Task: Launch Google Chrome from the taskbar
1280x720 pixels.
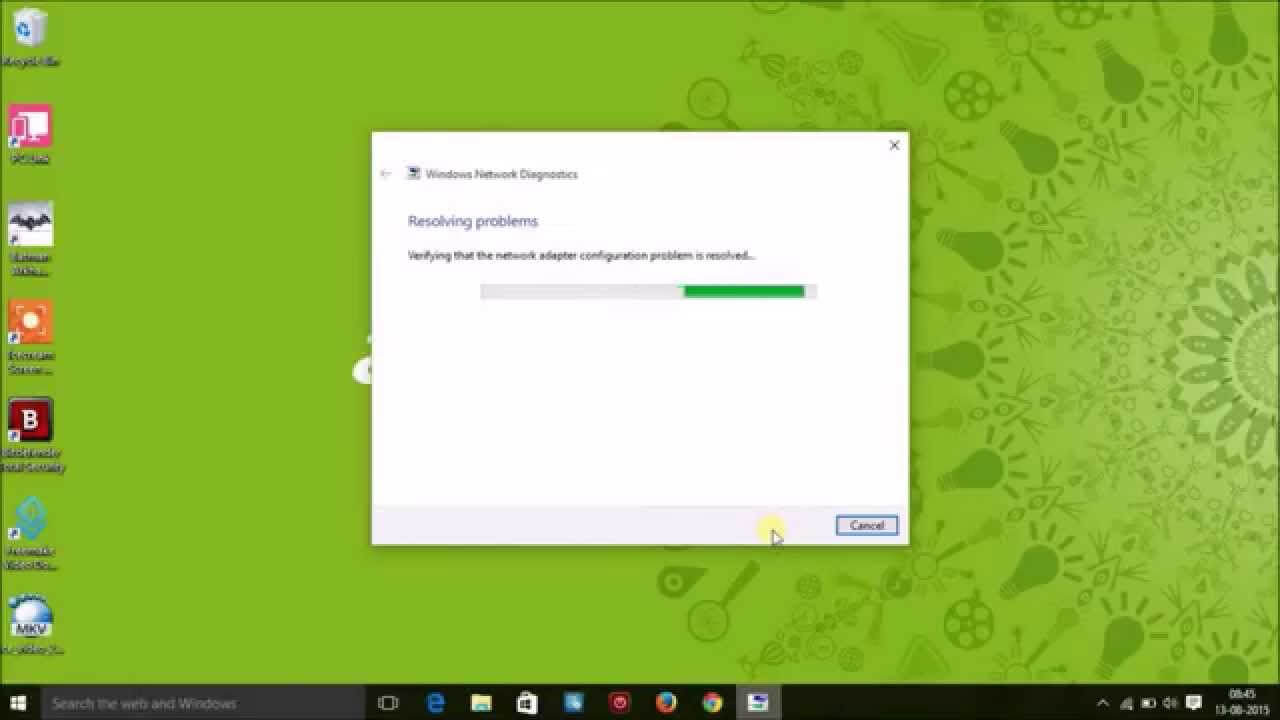Action: coord(712,703)
